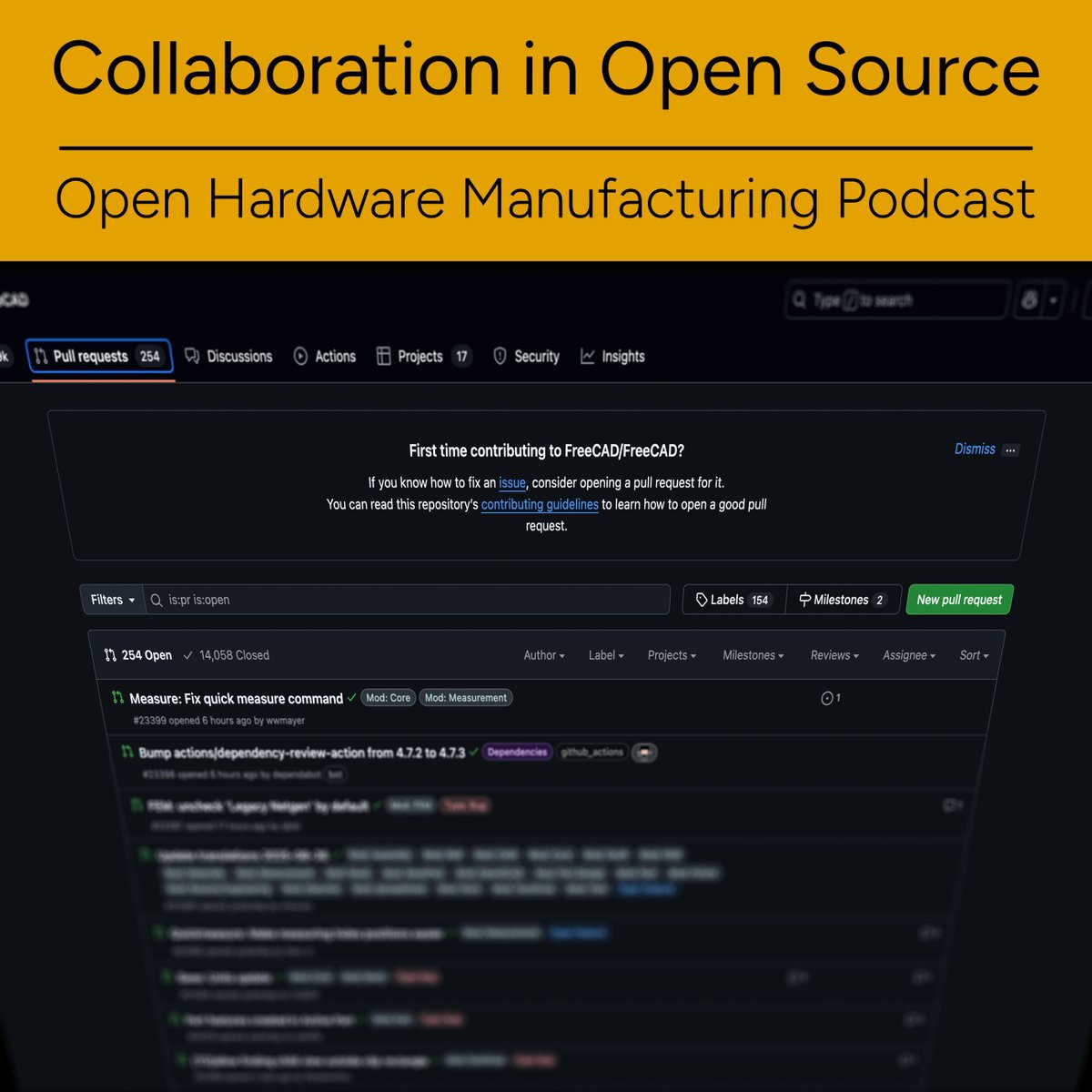The image size is (1092, 1092).
Task: Expand the Milestones filter dropdown
Action: pyautogui.click(x=753, y=655)
